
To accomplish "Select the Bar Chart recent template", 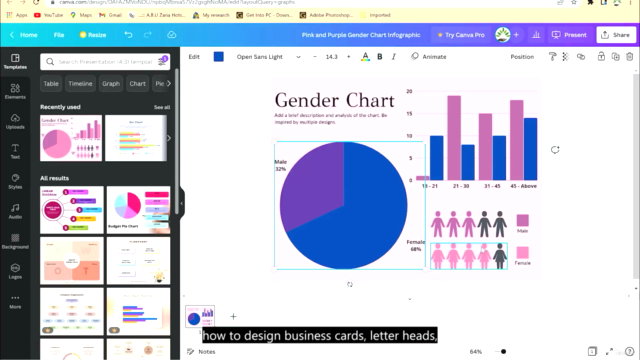I will click(x=136, y=138).
